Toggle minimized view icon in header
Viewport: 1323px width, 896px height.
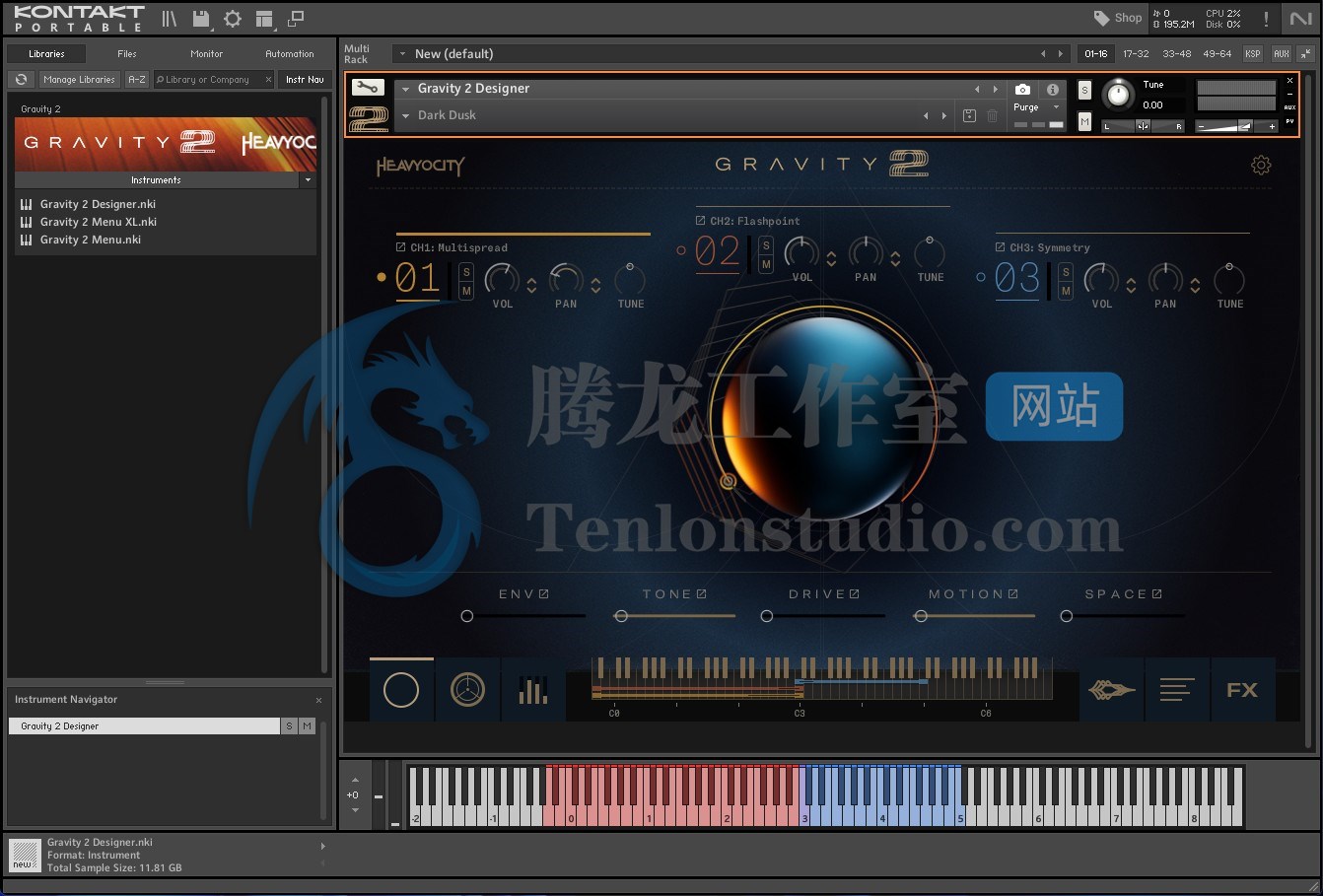coord(296,19)
